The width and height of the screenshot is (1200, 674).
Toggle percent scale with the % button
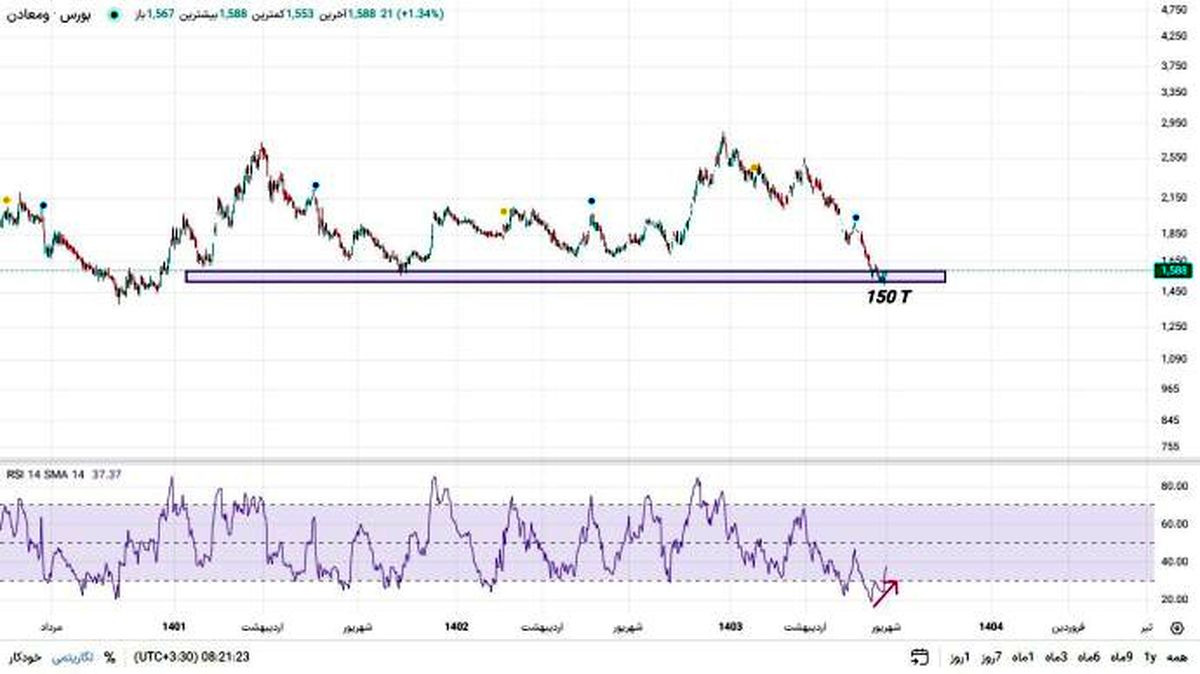pos(109,657)
